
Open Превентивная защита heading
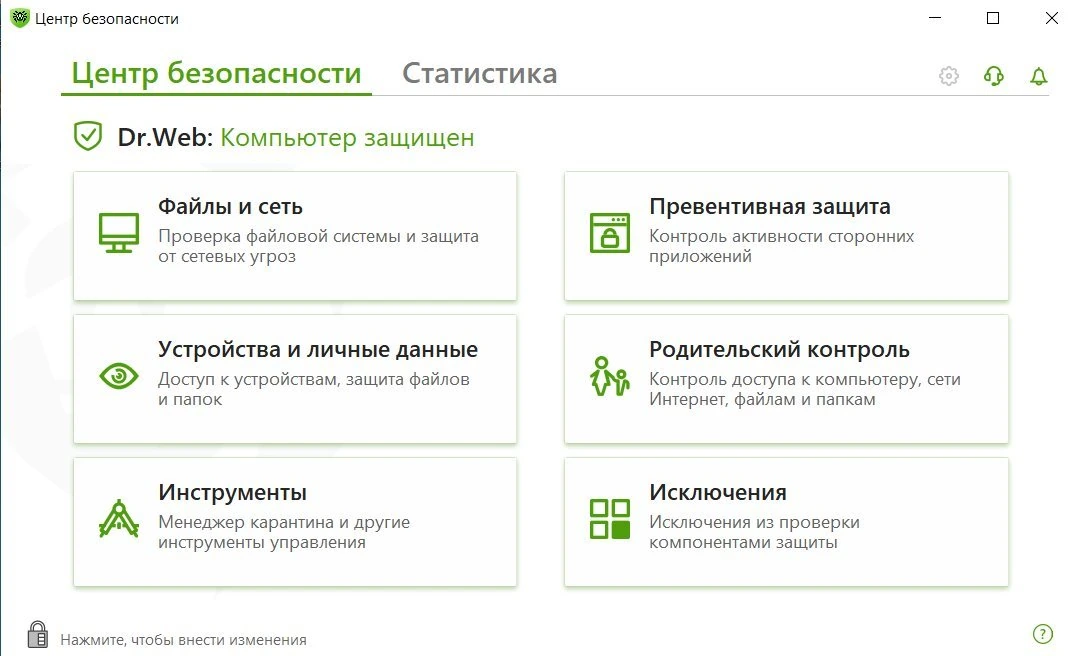(769, 206)
